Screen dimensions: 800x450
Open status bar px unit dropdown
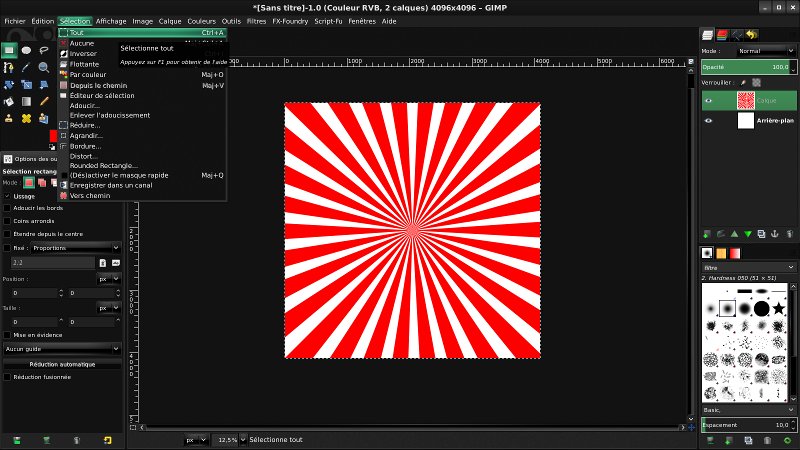(x=196, y=440)
